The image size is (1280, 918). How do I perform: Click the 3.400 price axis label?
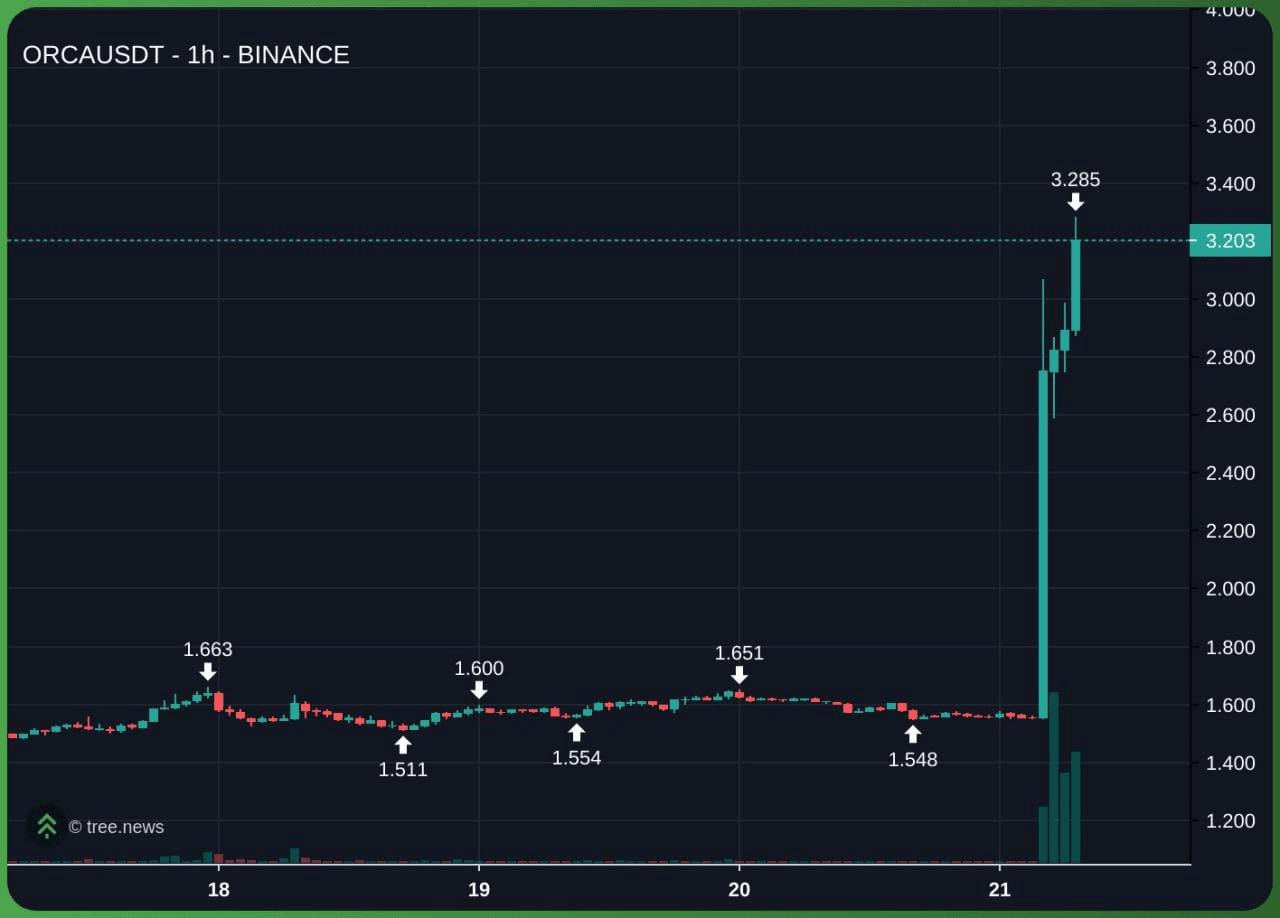1230,184
